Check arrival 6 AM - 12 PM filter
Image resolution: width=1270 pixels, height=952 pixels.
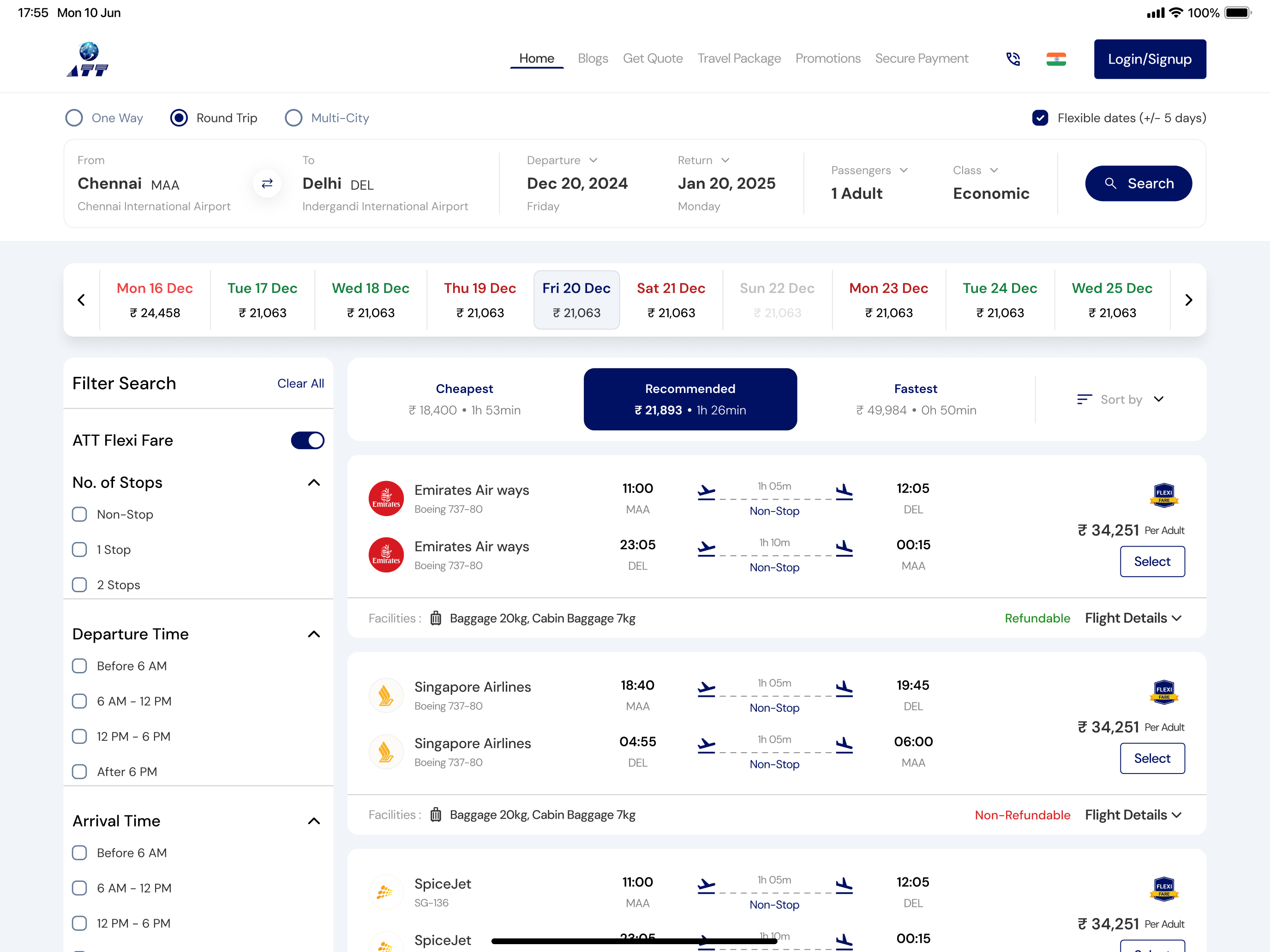pos(79,888)
